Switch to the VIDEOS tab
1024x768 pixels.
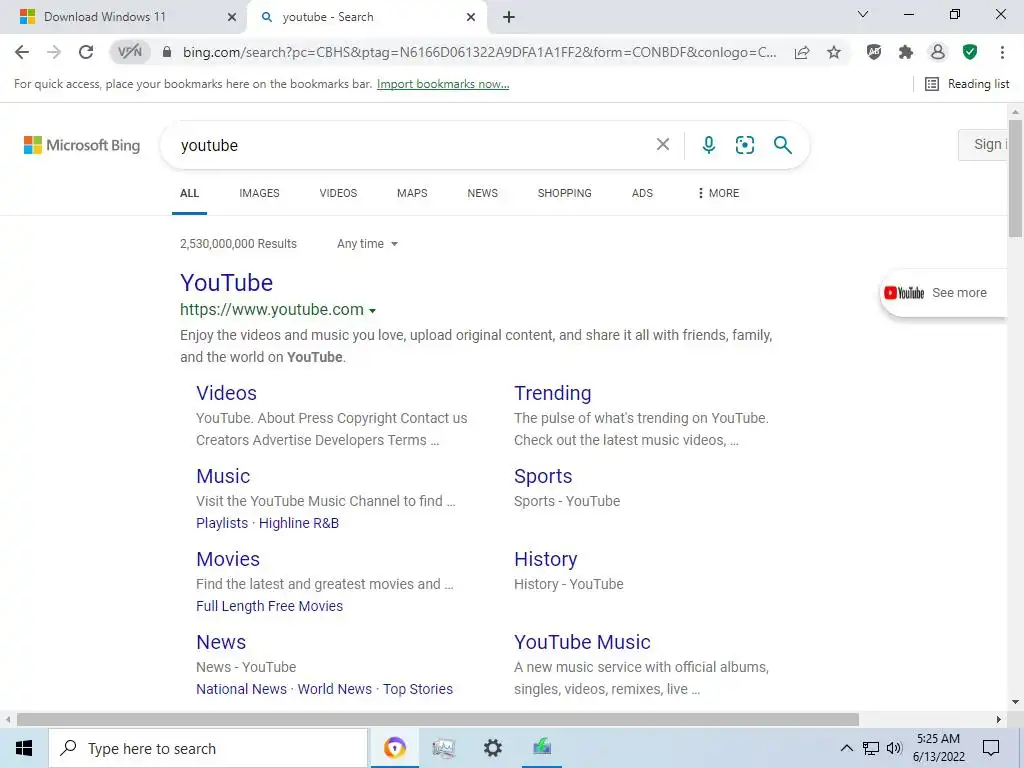tap(338, 193)
